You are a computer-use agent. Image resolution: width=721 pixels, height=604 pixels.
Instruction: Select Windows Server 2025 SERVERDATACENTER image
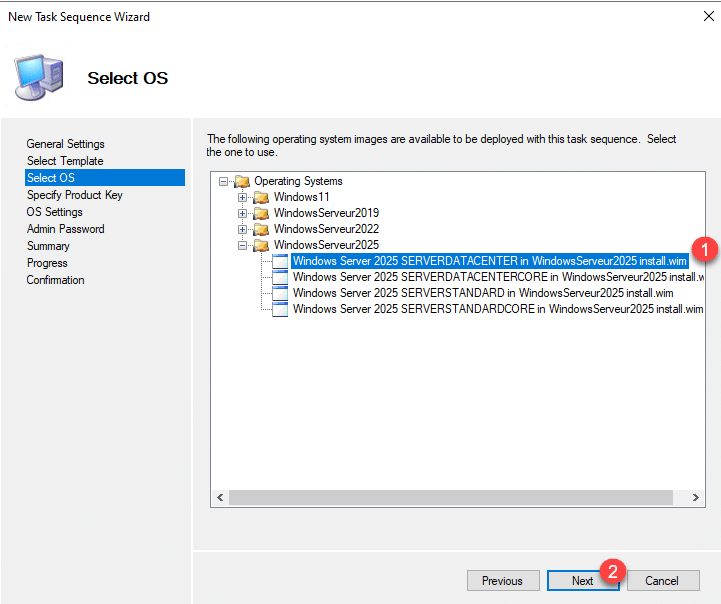point(490,261)
